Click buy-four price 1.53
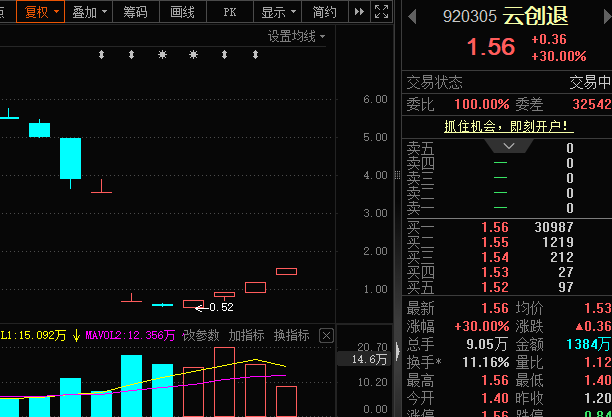The height and width of the screenshot is (417, 612). (495, 272)
